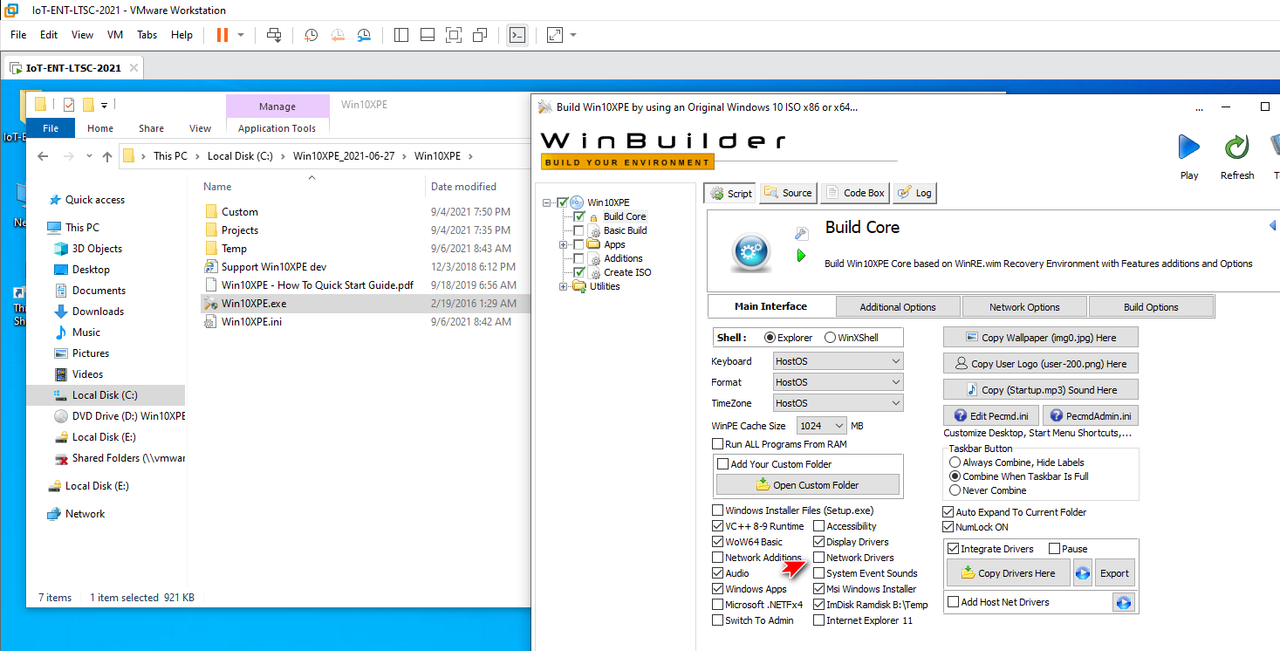Click small green run arrow beside Build Core
Image resolution: width=1280 pixels, height=651 pixels.
click(x=800, y=256)
